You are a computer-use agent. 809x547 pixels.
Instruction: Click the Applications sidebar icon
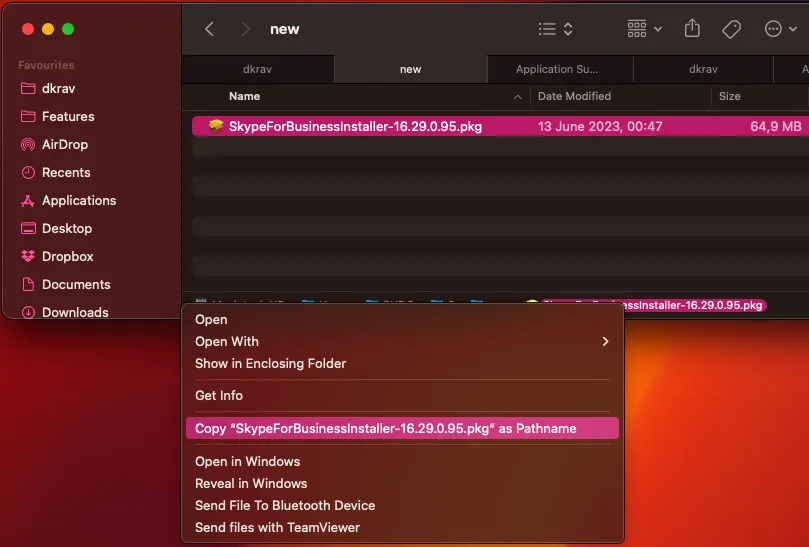pyautogui.click(x=28, y=201)
